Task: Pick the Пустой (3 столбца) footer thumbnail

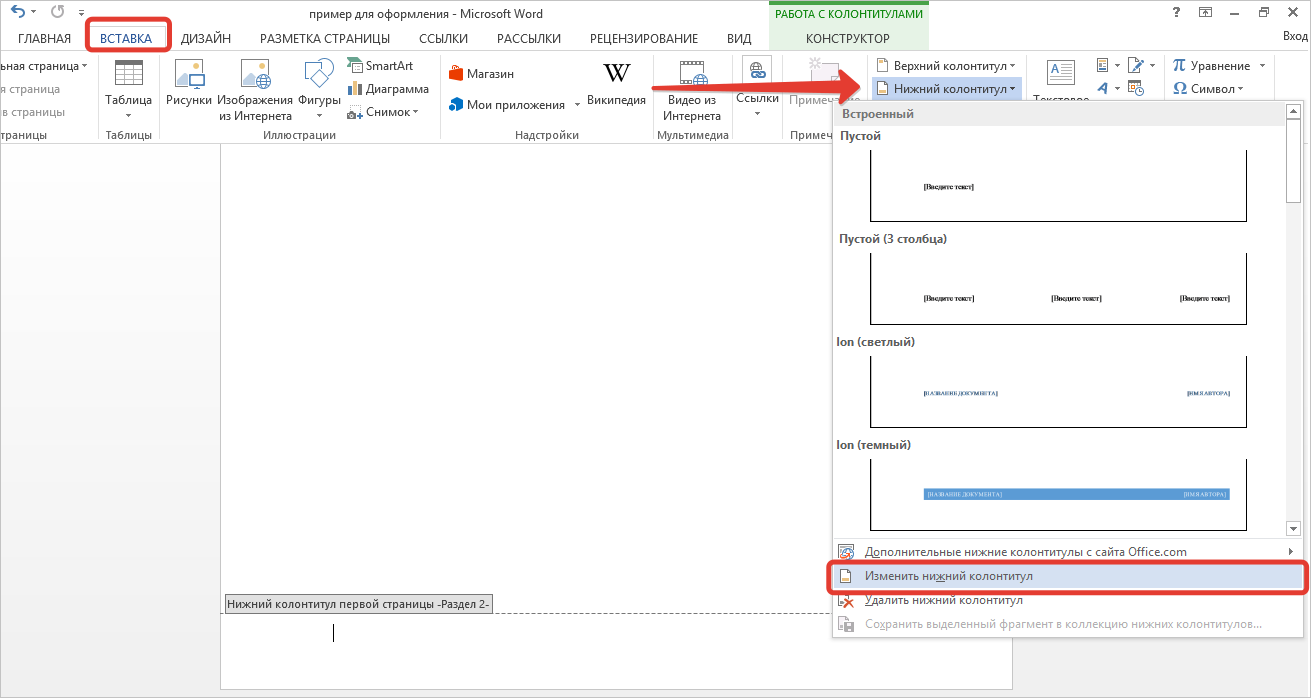Action: (x=1058, y=289)
